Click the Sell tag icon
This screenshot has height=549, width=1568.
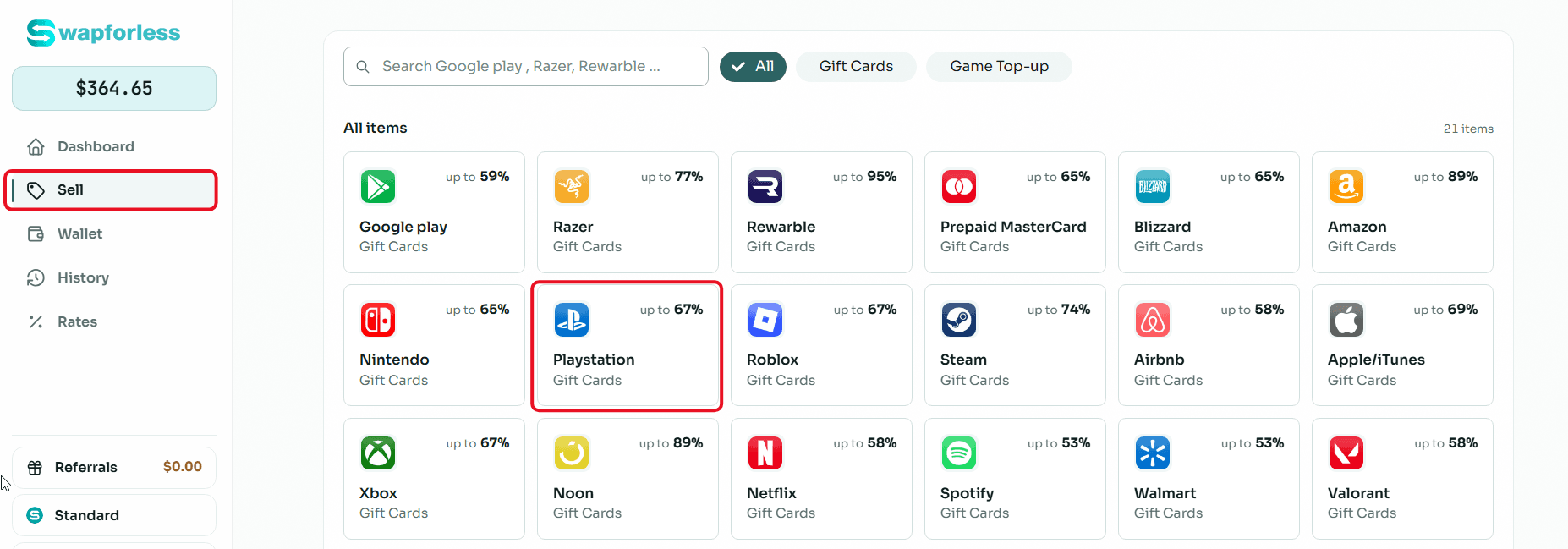pyautogui.click(x=36, y=190)
